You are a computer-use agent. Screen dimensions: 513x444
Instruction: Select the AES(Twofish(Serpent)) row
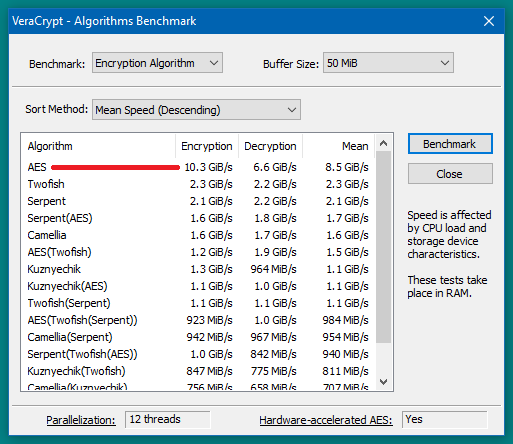[x=198, y=320]
